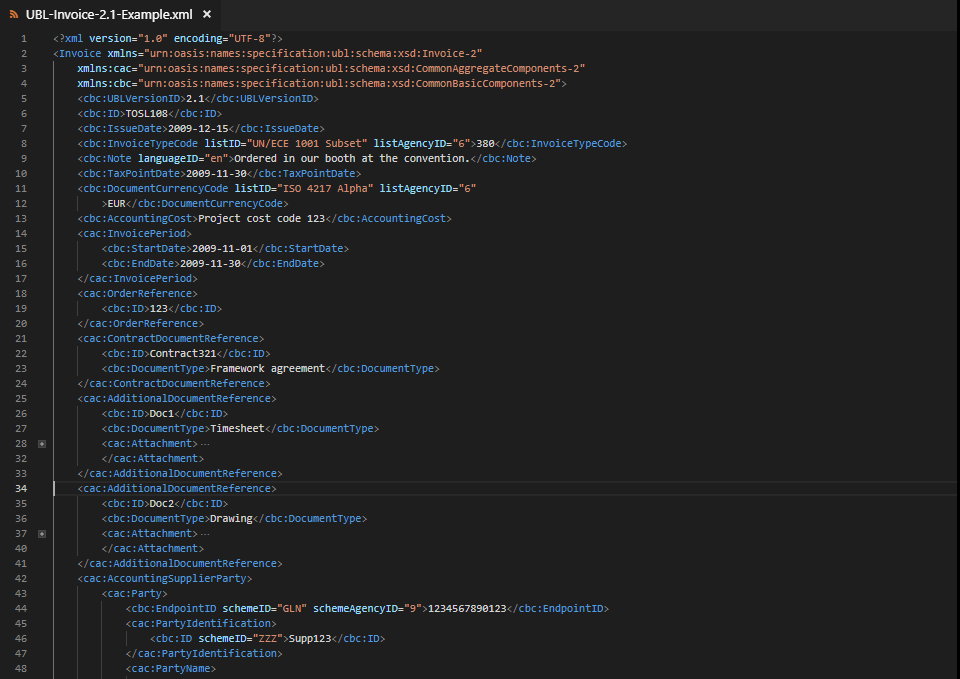Click the Drawing document type value
960x679 pixels.
click(x=231, y=518)
